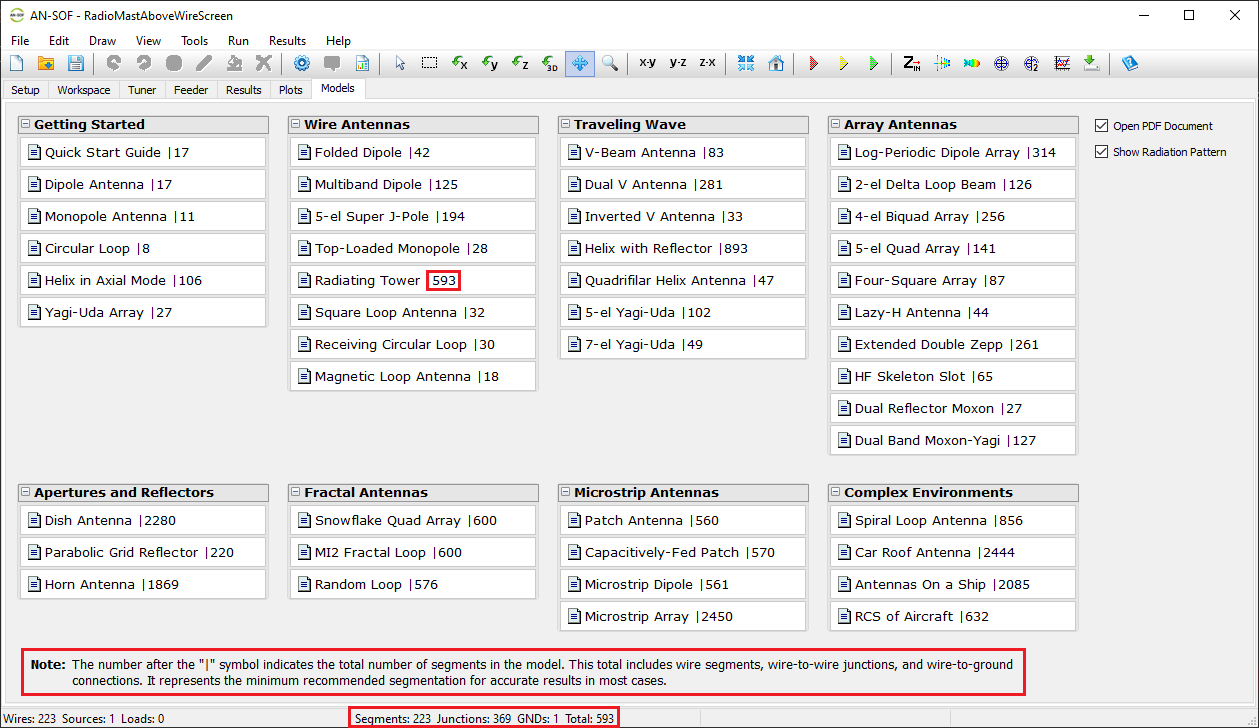Click the export download arrow icon
This screenshot has height=728, width=1259.
1092,63
